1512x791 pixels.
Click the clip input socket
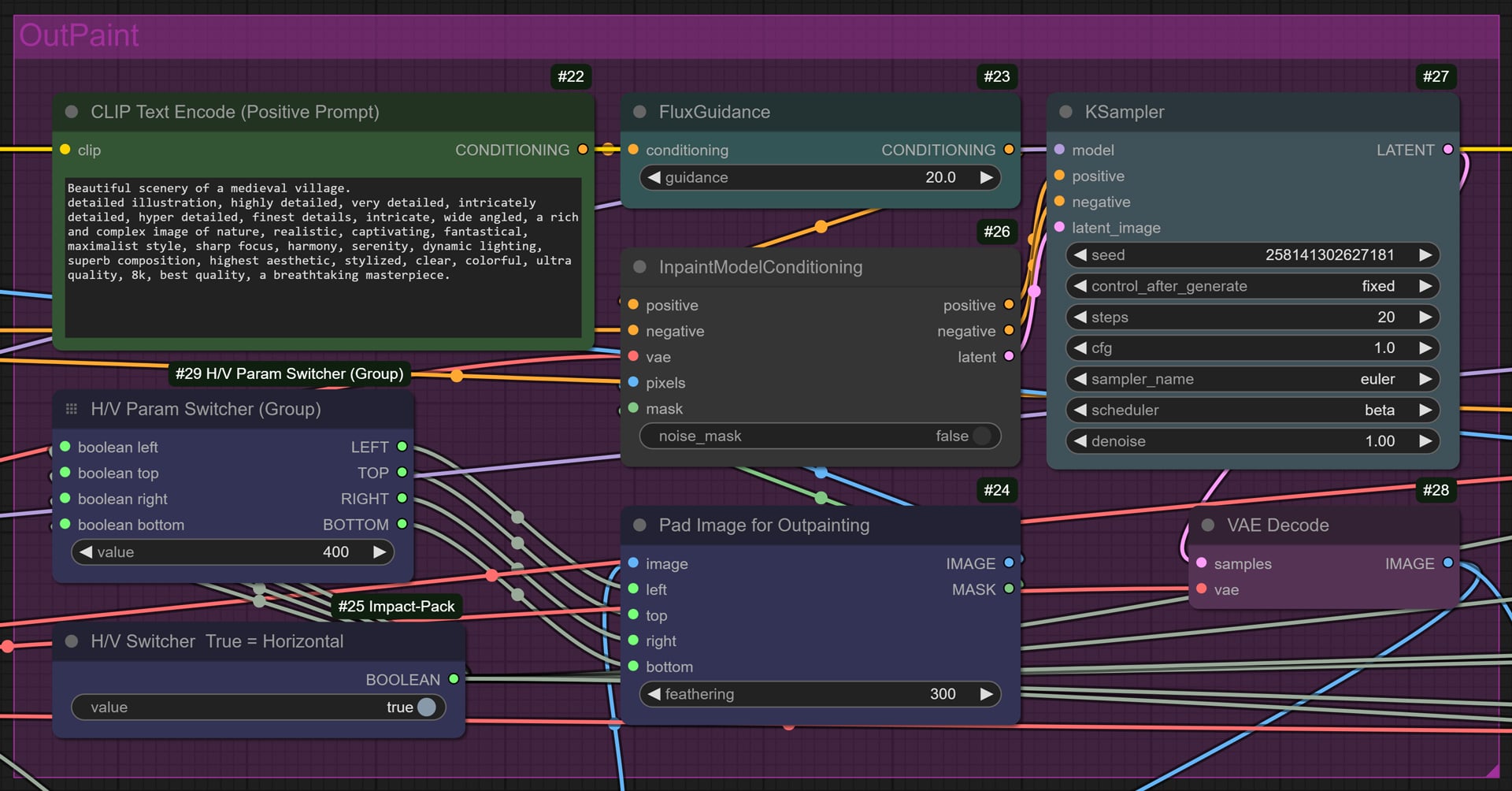[x=65, y=150]
